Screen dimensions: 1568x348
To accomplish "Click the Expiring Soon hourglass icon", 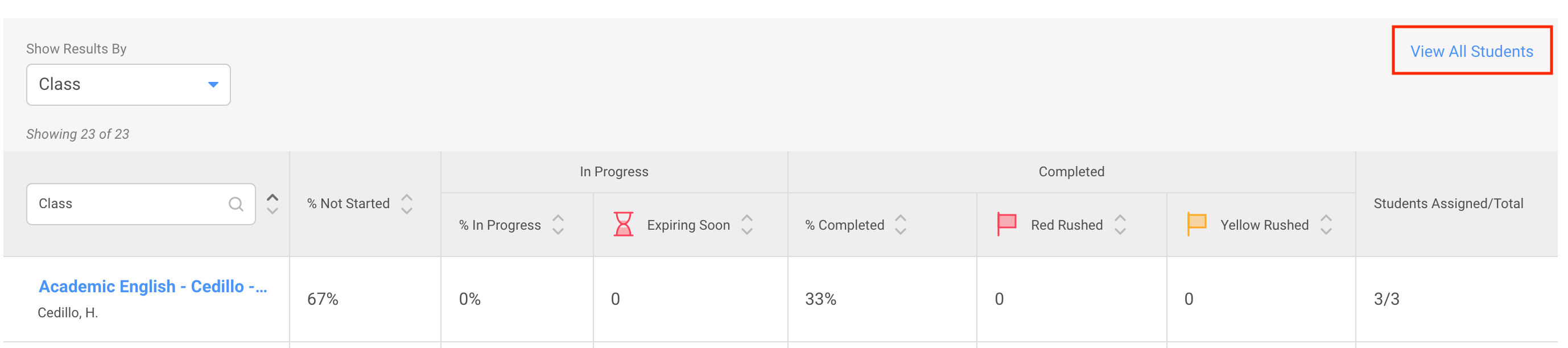I will [x=624, y=225].
